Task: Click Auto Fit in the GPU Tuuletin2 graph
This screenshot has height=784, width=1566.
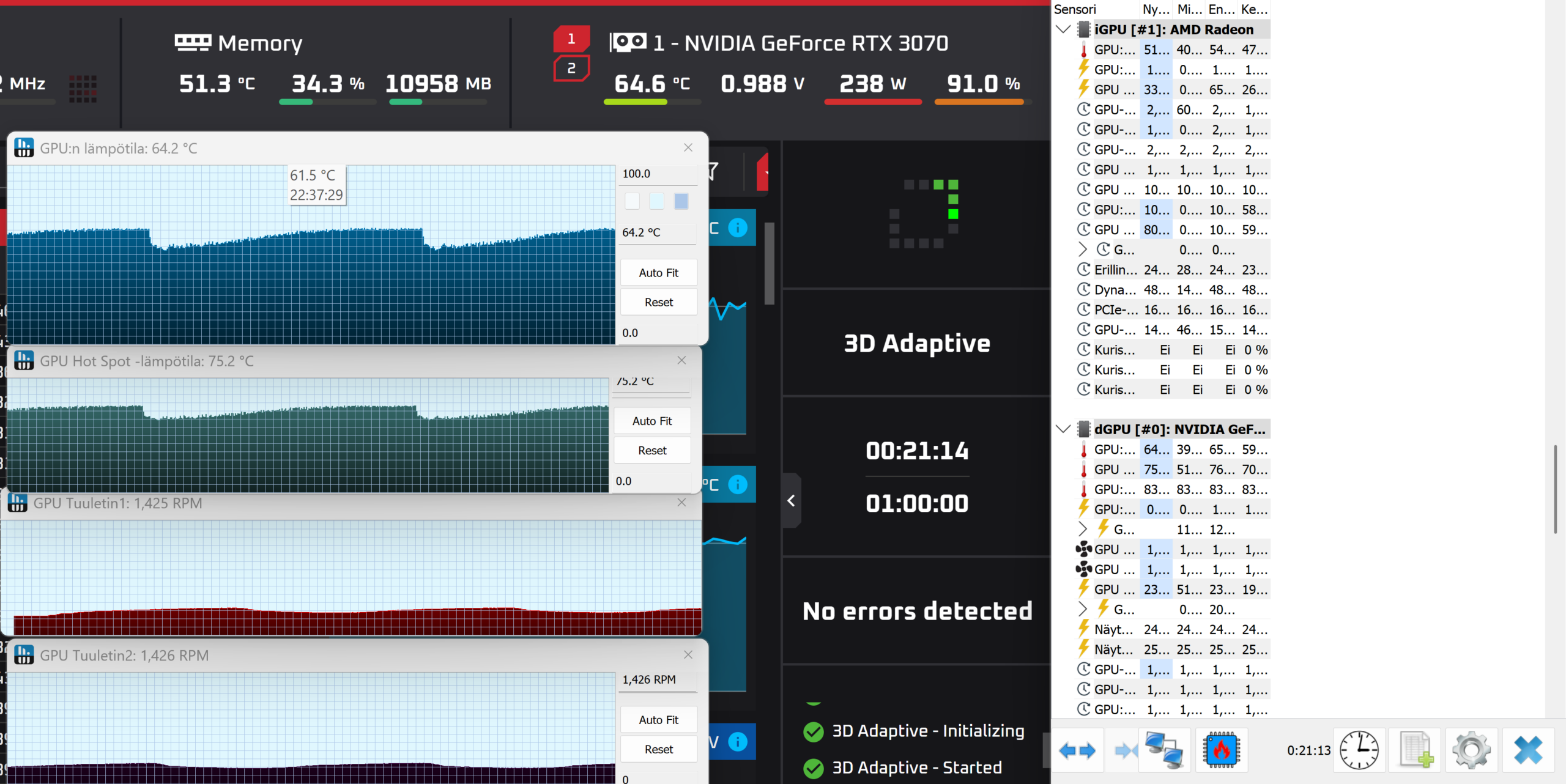Action: [659, 720]
